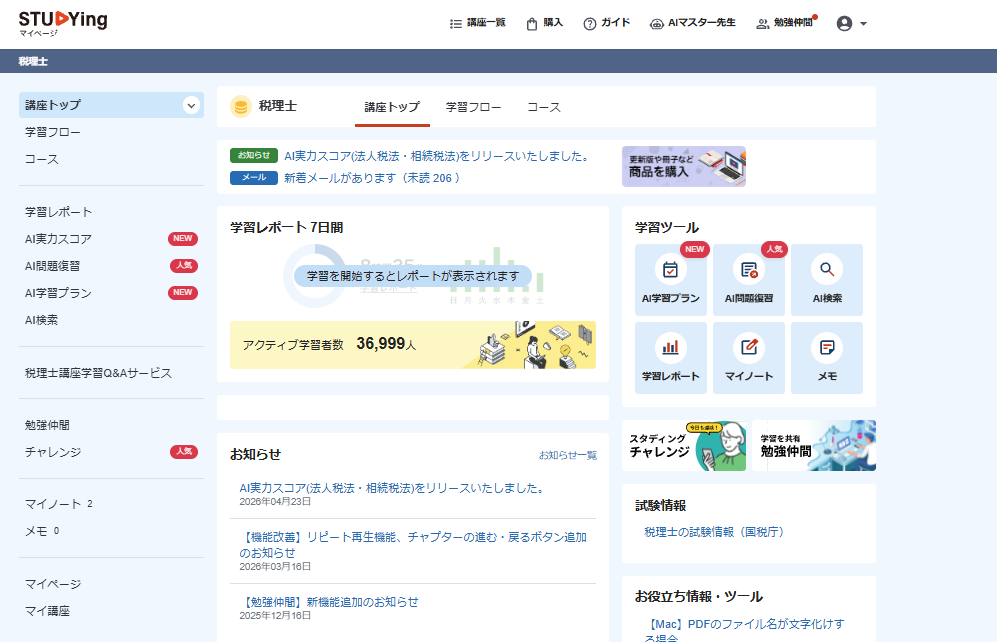Expand the 講座トップ sidebar chevron

pos(191,106)
